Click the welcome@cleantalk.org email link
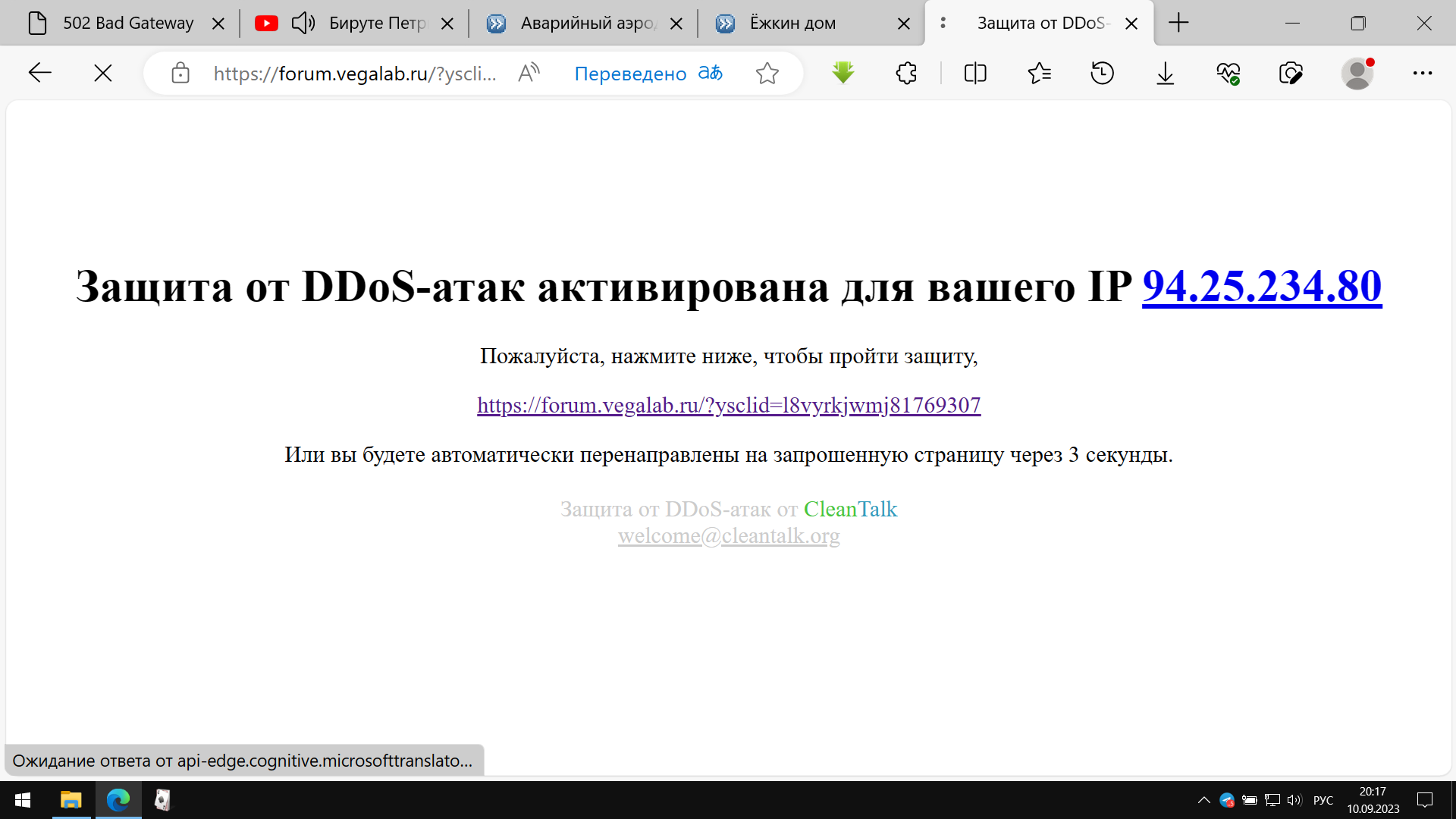This screenshot has height=819, width=1456. pos(729,535)
